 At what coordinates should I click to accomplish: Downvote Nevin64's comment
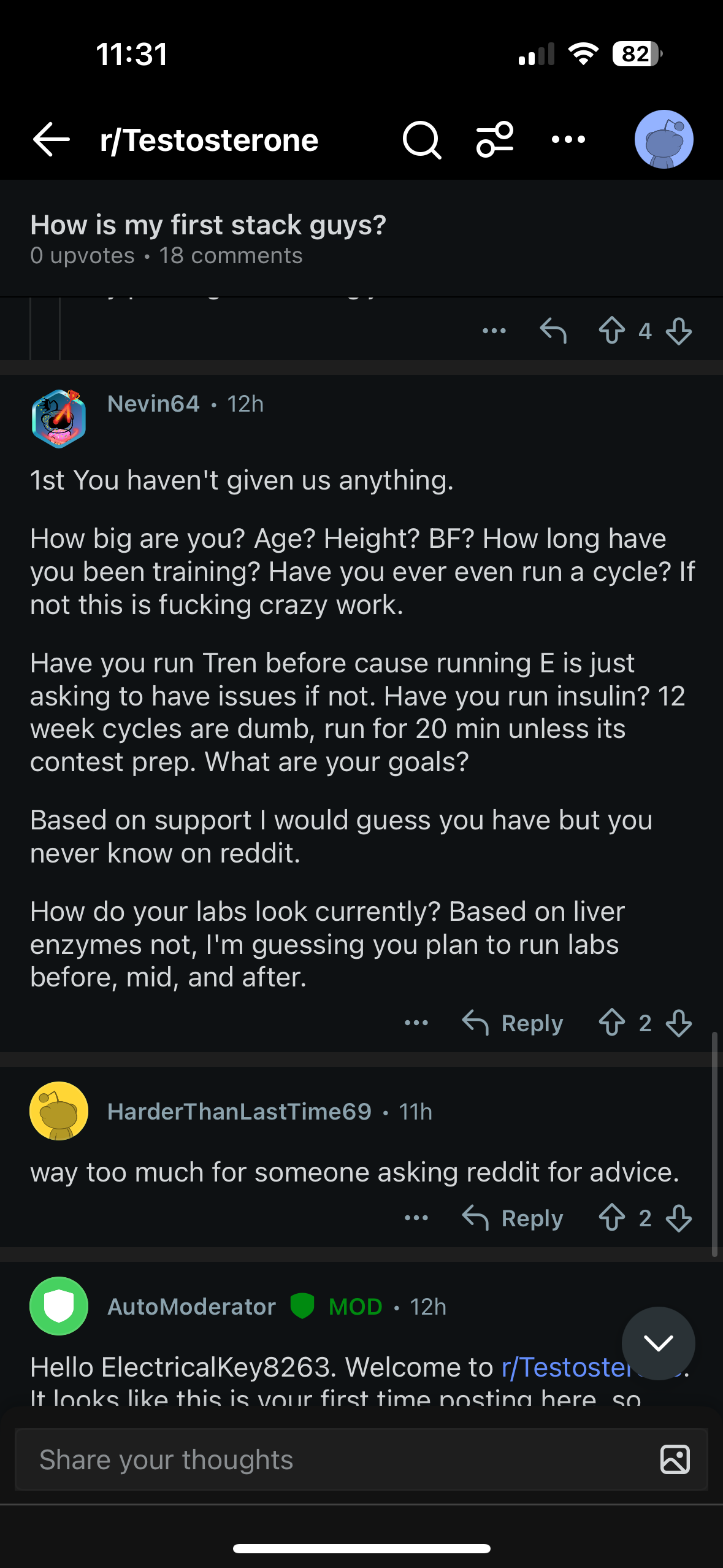(679, 1023)
